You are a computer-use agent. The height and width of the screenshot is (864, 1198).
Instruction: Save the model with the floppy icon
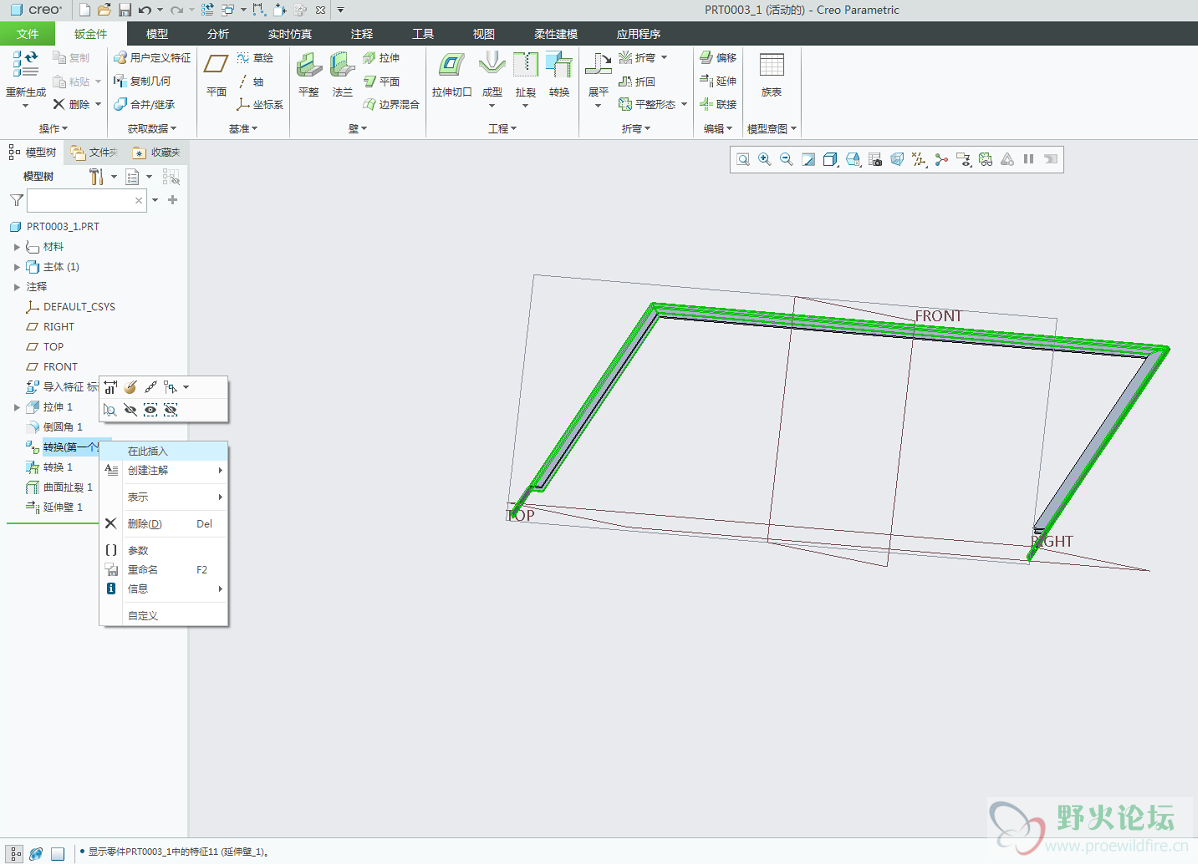pyautogui.click(x=125, y=10)
